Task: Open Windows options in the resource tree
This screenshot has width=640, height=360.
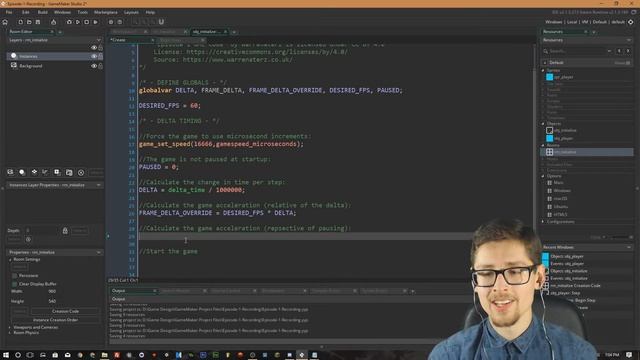Action: pos(562,191)
